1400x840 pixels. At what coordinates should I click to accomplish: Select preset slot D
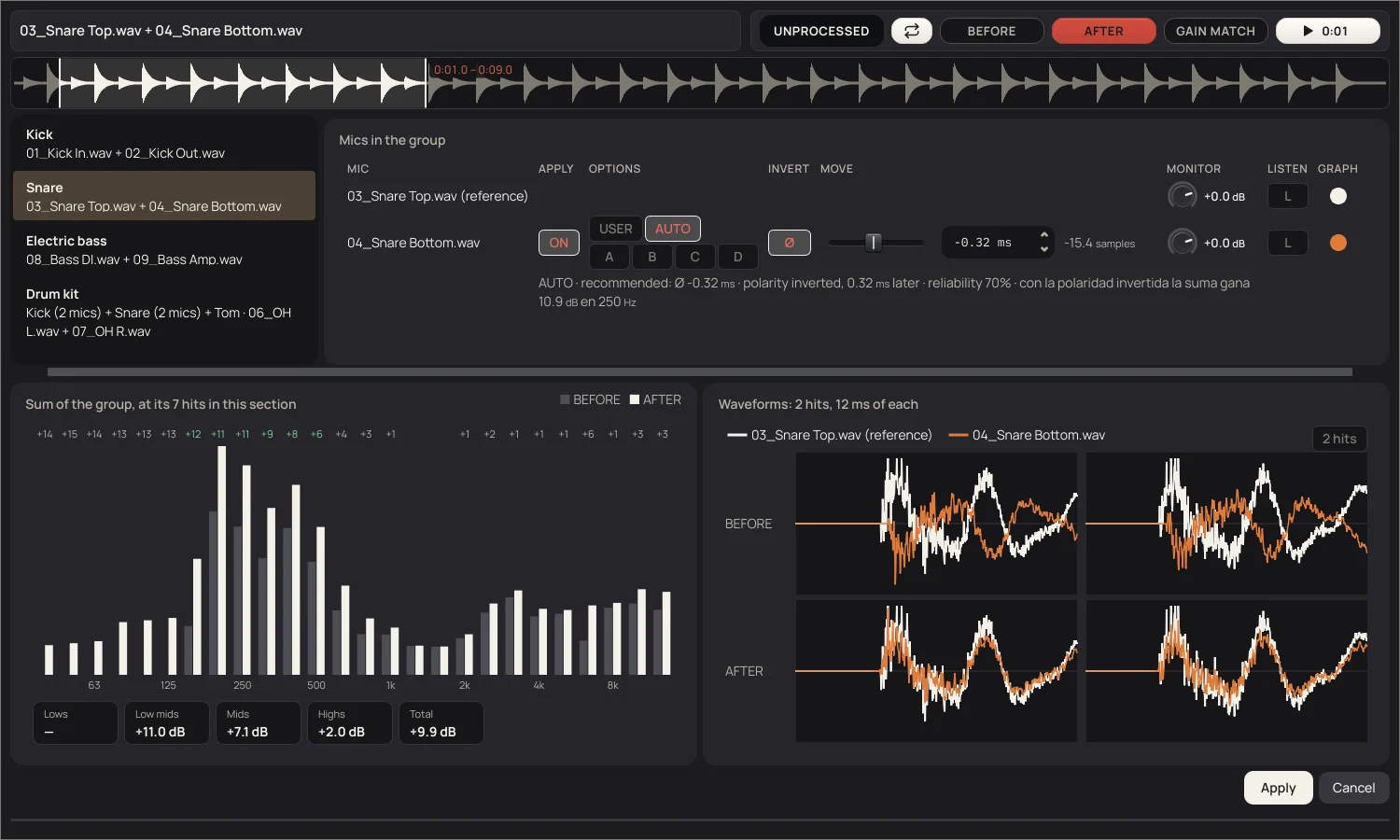(x=738, y=257)
